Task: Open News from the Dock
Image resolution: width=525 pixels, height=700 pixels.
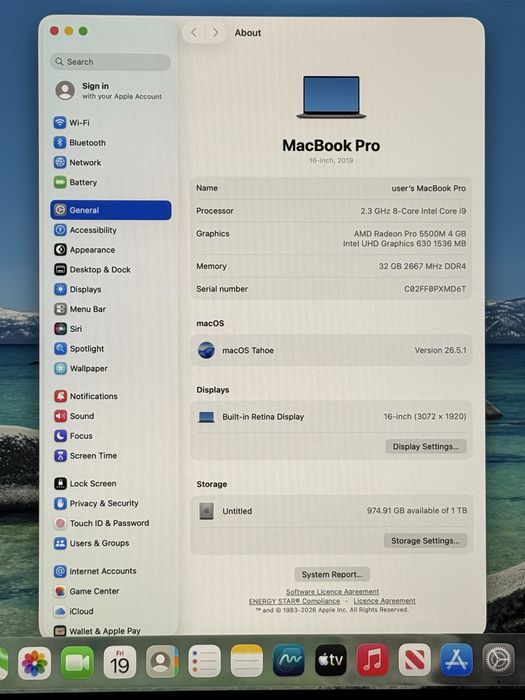Action: [x=415, y=660]
